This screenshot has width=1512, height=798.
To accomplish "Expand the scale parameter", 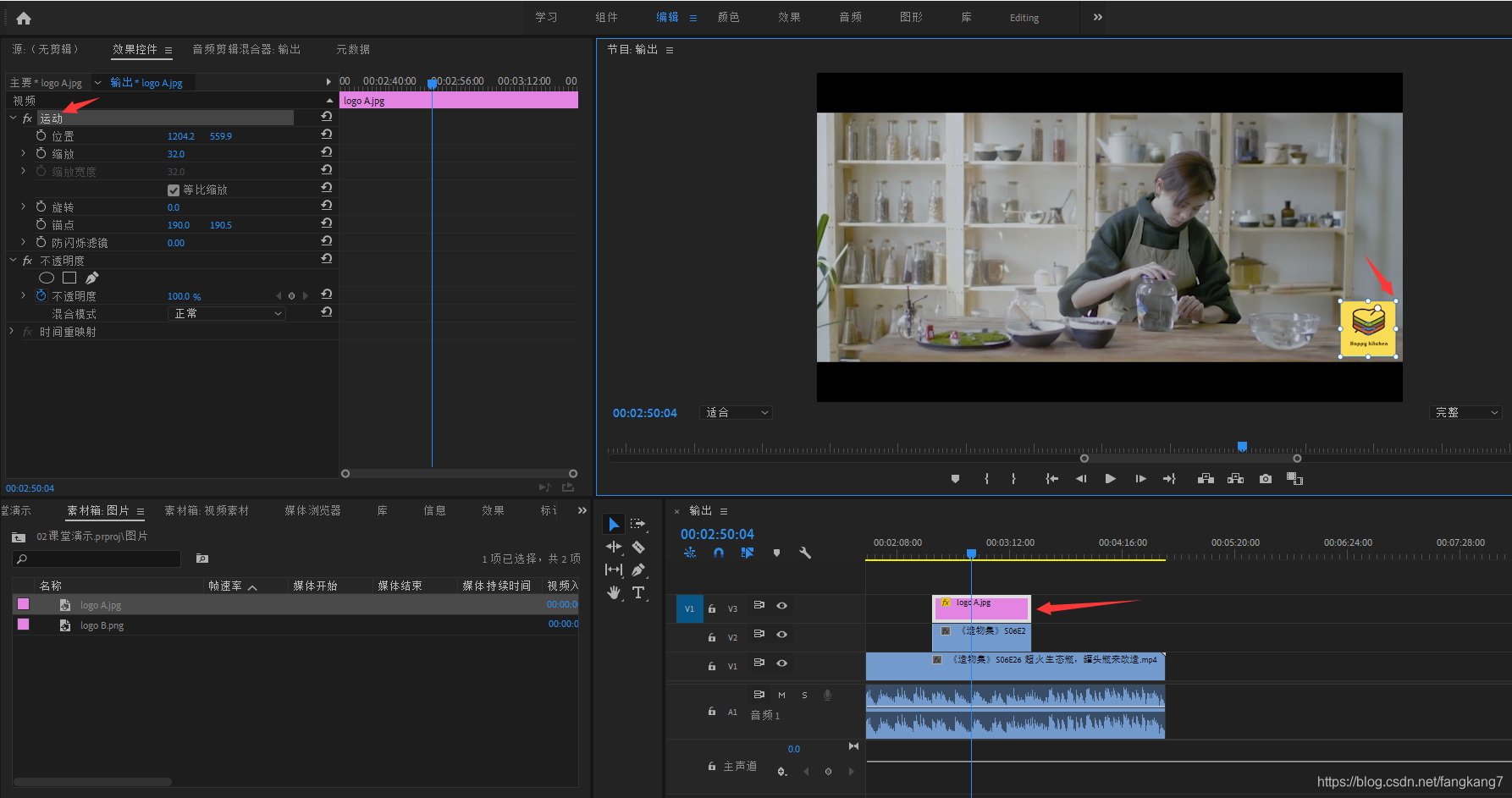I will point(23,153).
